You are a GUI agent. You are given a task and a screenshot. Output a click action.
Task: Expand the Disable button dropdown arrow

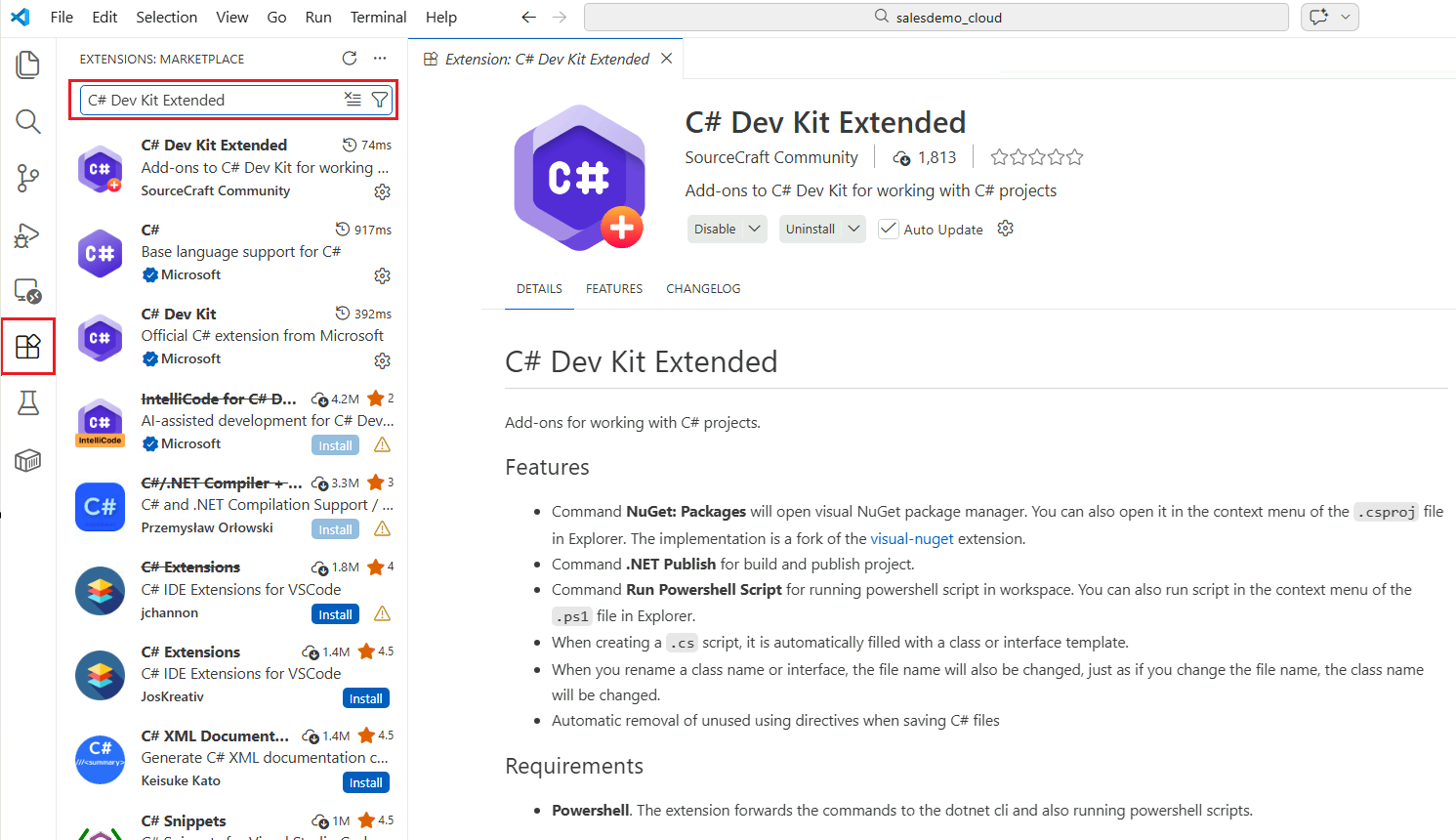tap(755, 229)
